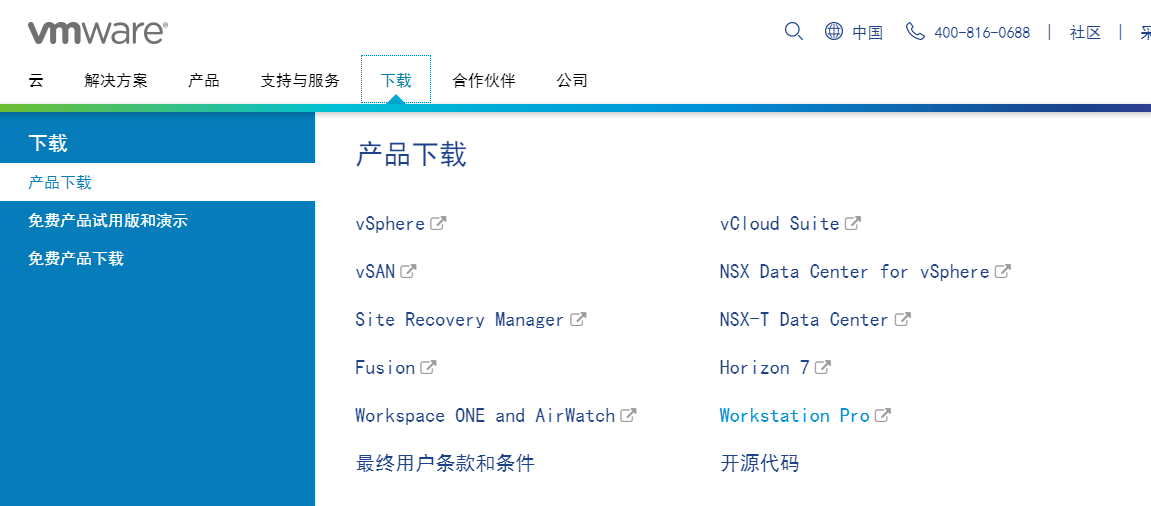
Task: Open the vSphere download link
Action: [390, 224]
